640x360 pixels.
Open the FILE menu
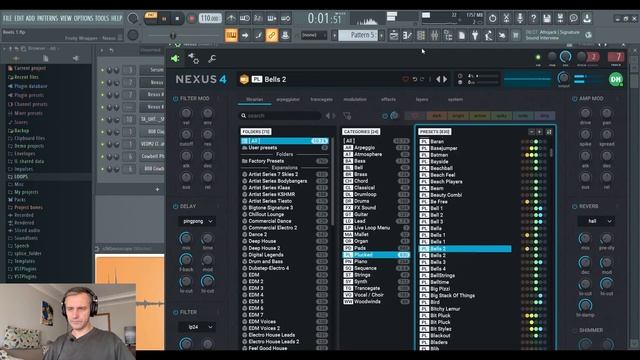pos(7,18)
